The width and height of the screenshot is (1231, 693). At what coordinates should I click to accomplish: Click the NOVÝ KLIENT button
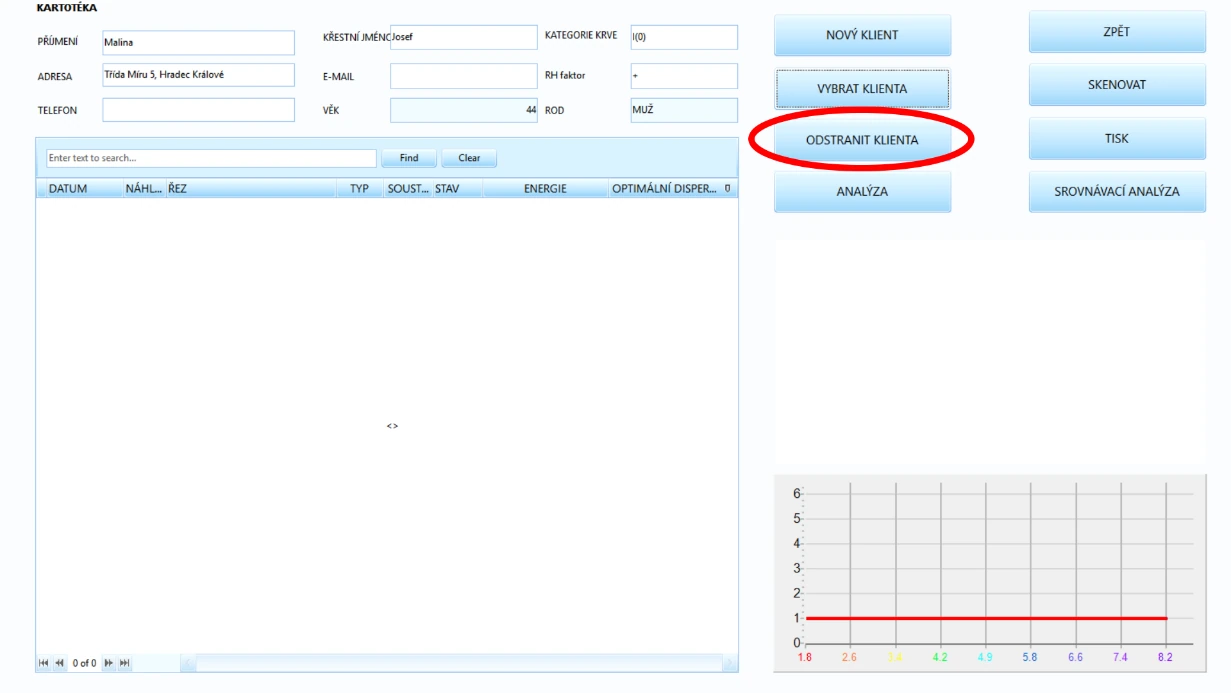point(862,35)
